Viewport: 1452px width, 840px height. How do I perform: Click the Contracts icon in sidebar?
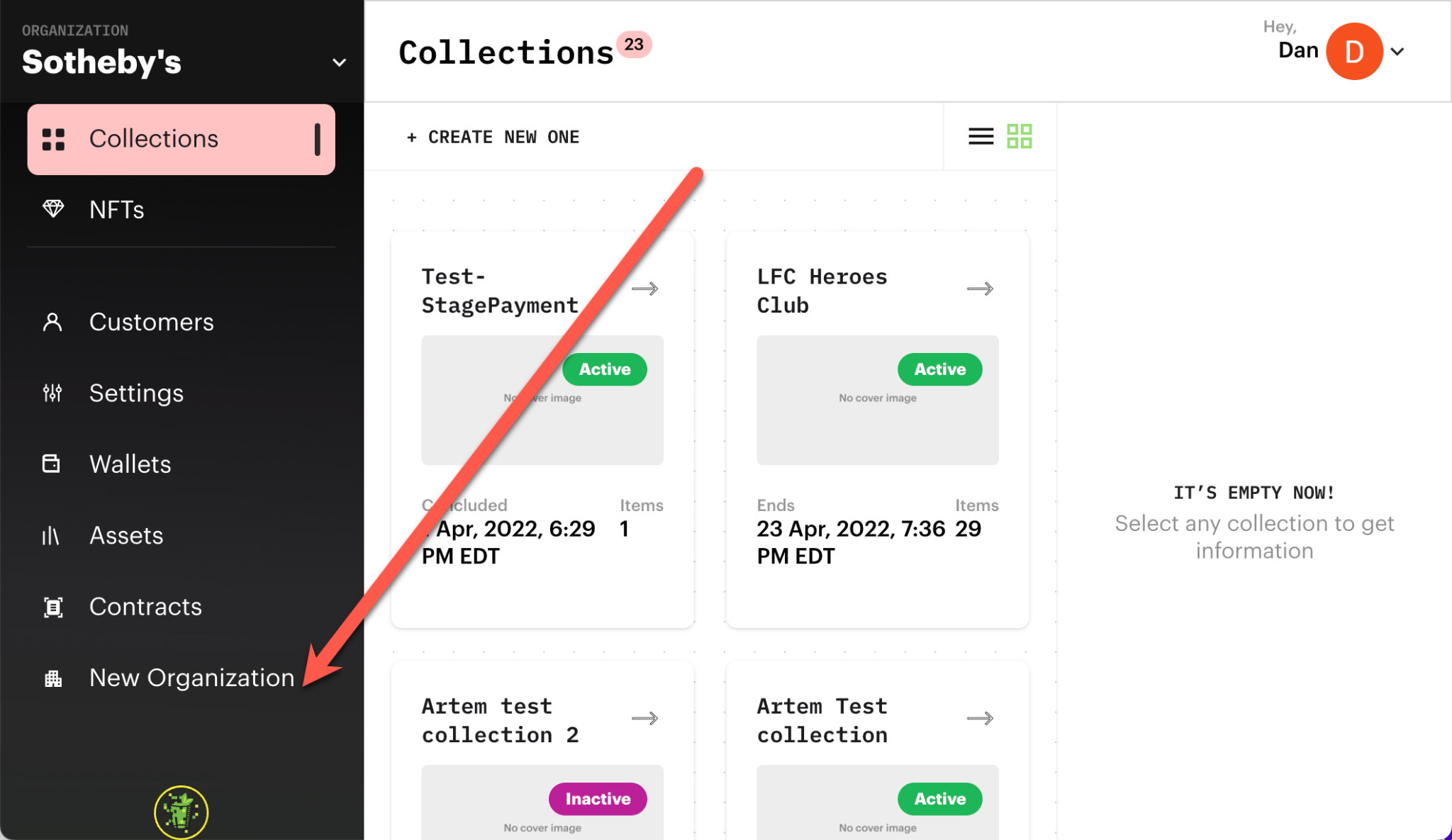(53, 607)
